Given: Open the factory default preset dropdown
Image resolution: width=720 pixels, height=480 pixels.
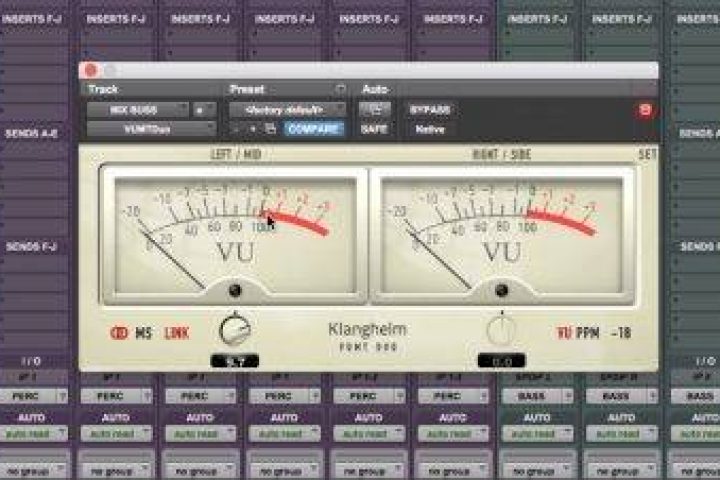Looking at the screenshot, I should pyautogui.click(x=287, y=109).
